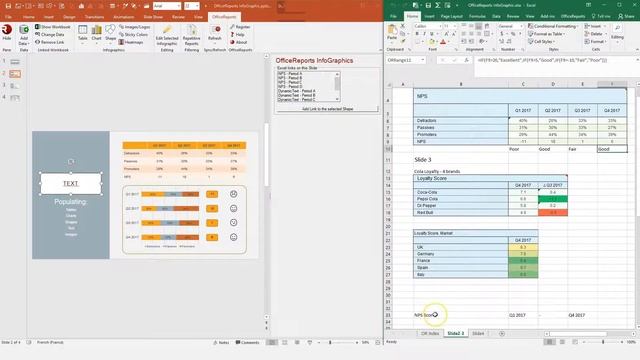Open the PowerPoint File tab
Screen dimensions: 640x360
[x=8, y=17]
